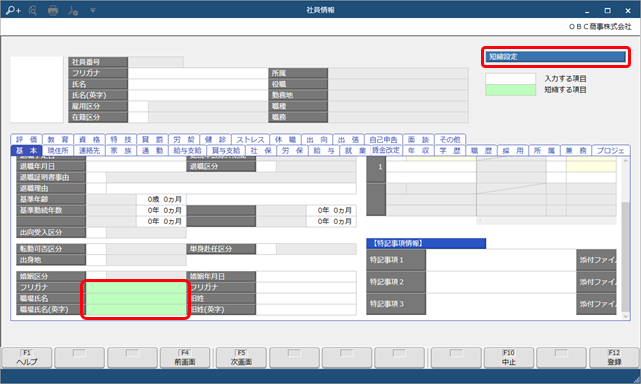Go to the 自己申告 tab
The height and width of the screenshot is (384, 641).
[x=383, y=139]
